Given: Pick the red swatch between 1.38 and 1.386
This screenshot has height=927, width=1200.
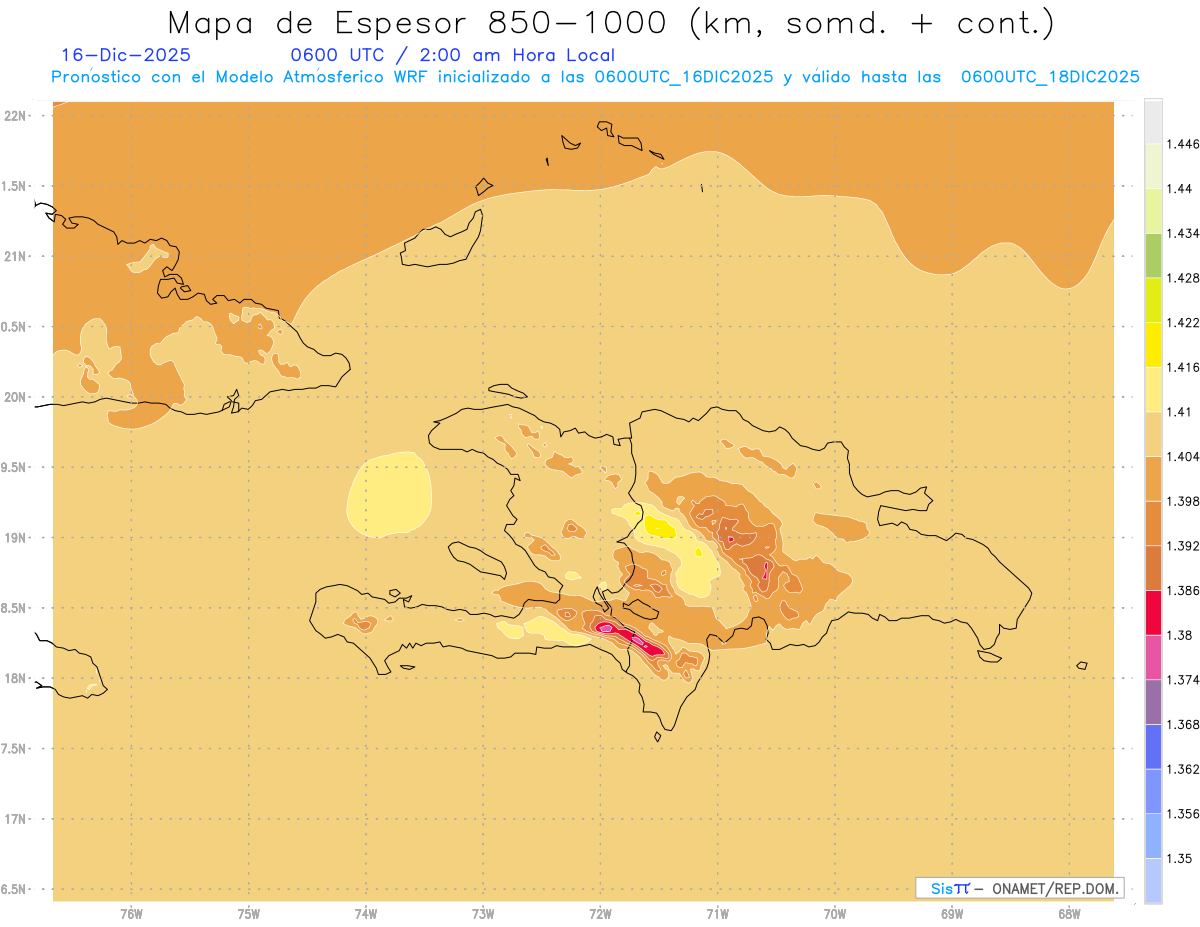Looking at the screenshot, I should click(x=1153, y=612).
